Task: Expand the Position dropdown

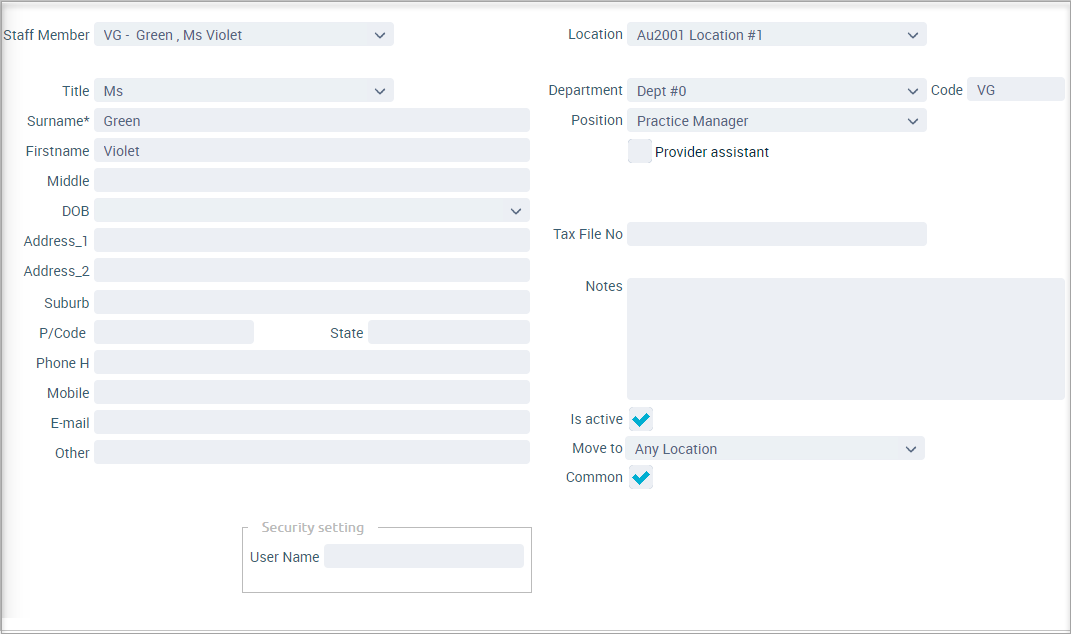Action: 777,121
